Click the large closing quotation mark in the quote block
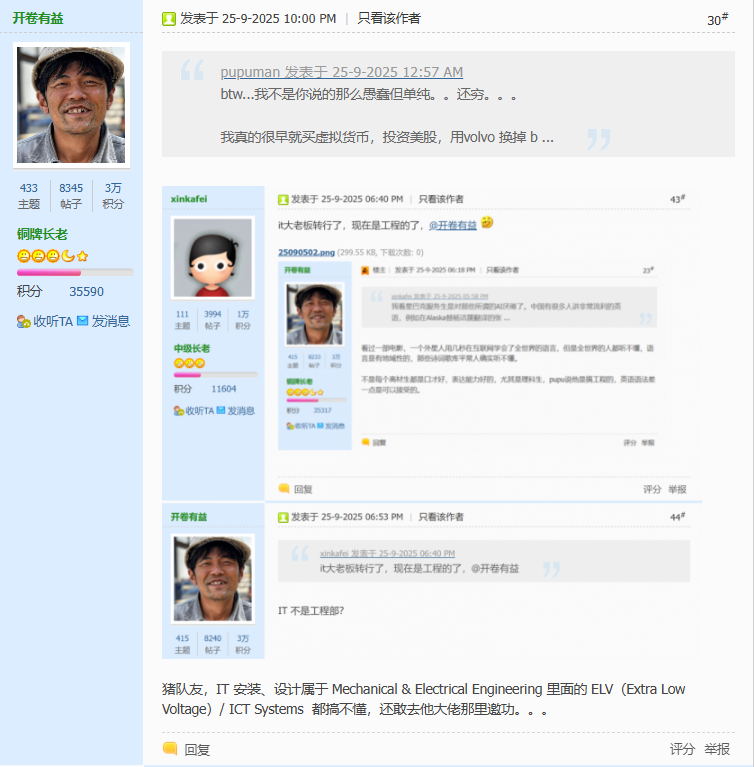This screenshot has height=767, width=754. [598, 138]
